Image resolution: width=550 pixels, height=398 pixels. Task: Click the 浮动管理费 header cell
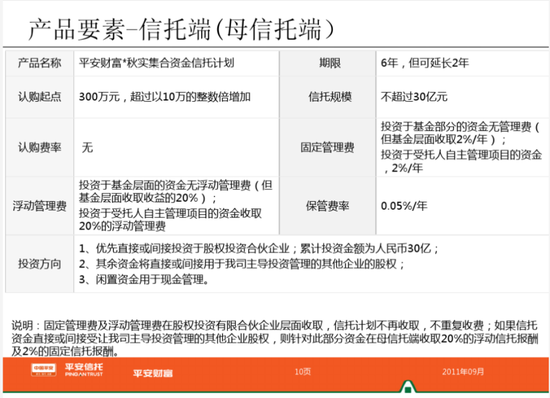(x=40, y=206)
